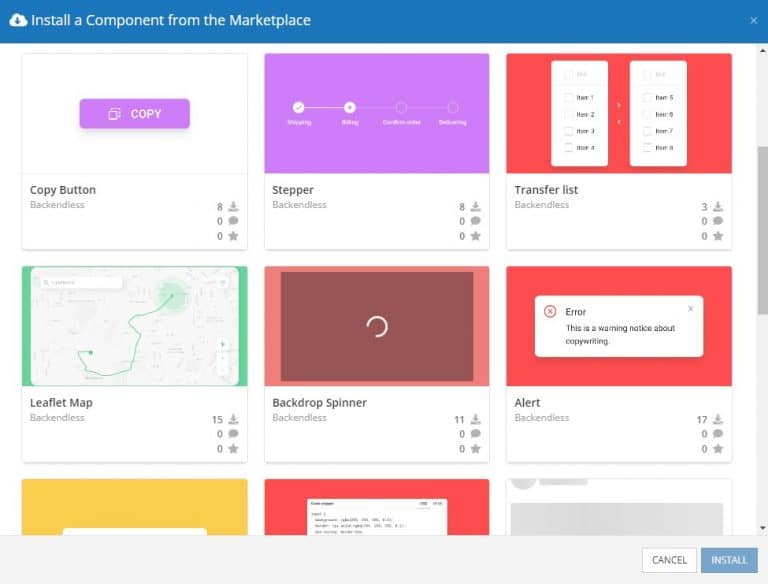Click the download icon on Leaflet Map card

233,420
